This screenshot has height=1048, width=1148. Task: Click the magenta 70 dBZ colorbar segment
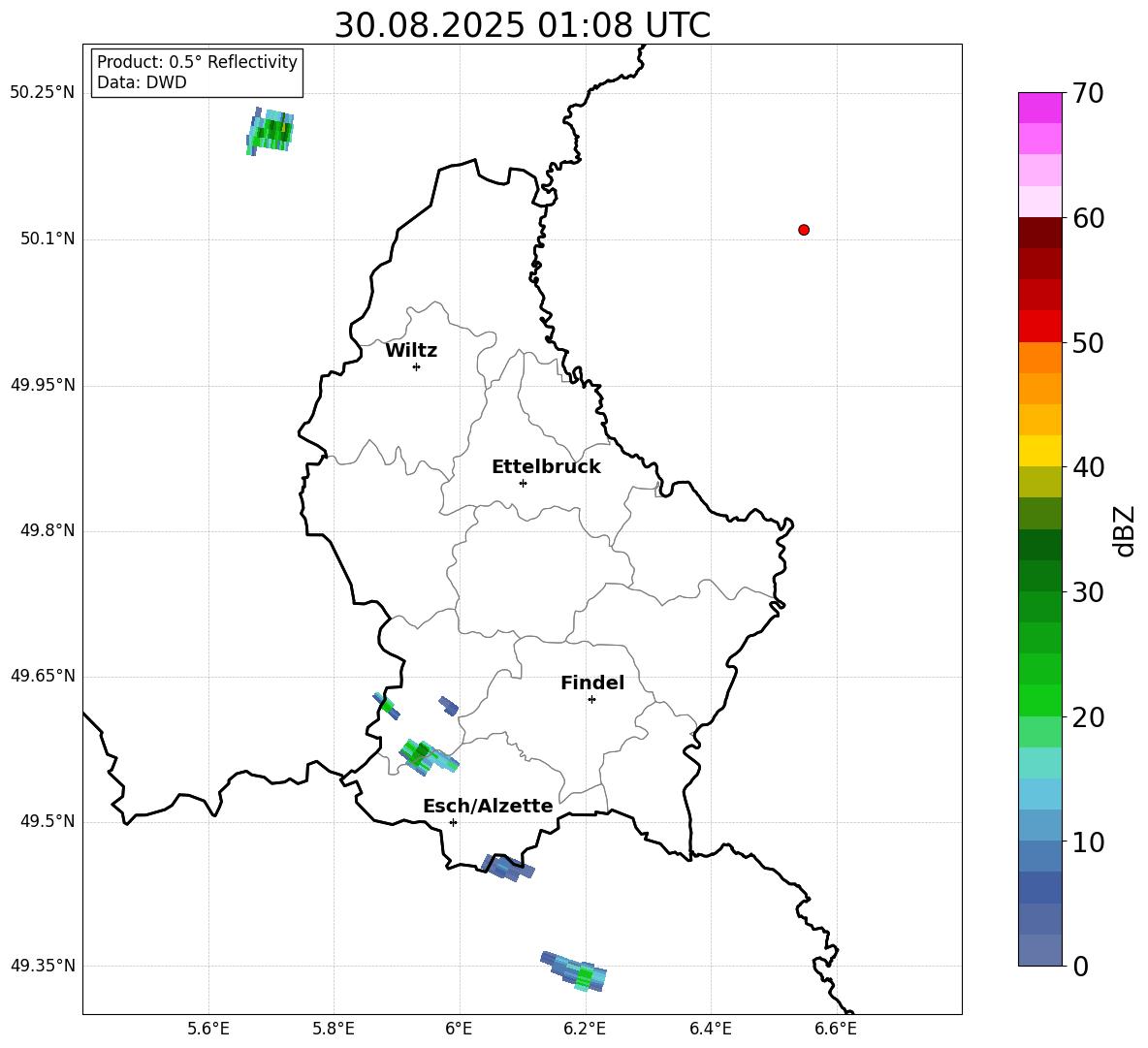[1039, 108]
